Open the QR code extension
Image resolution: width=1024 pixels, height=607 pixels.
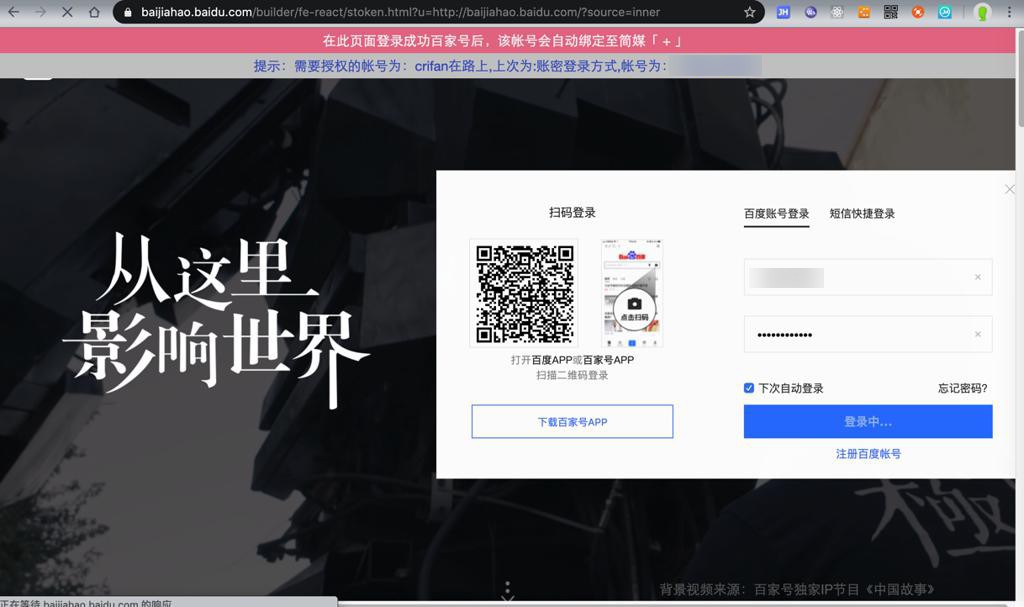(x=891, y=12)
